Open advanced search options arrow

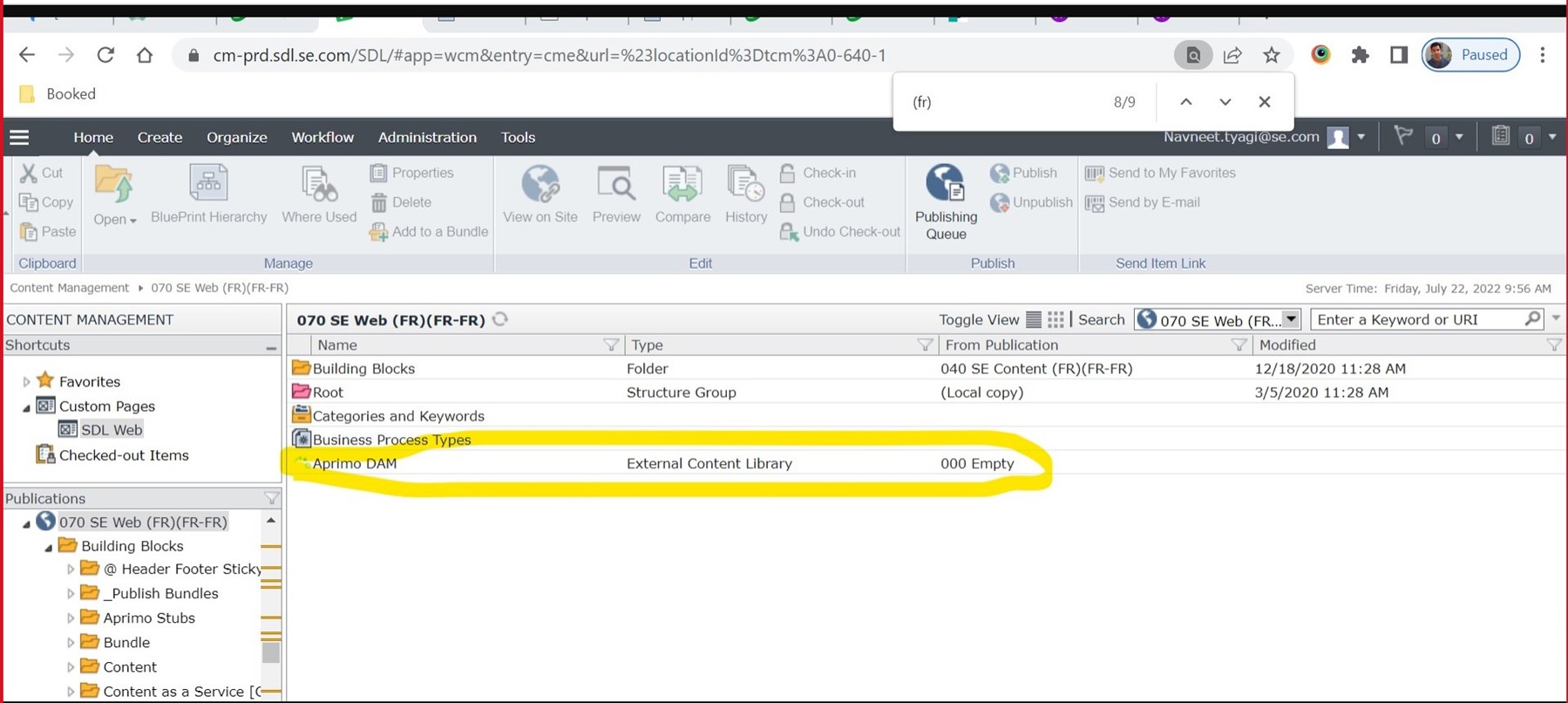[1556, 319]
